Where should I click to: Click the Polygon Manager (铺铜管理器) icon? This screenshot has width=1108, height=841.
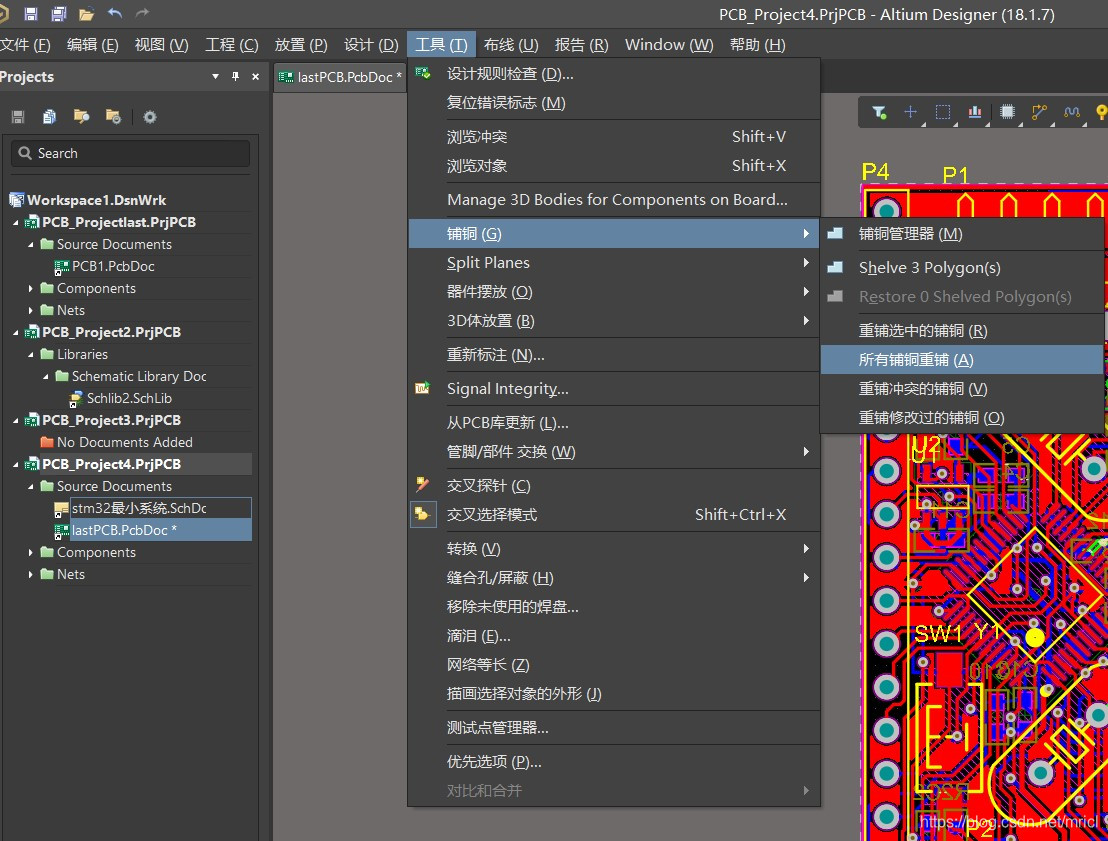[835, 233]
